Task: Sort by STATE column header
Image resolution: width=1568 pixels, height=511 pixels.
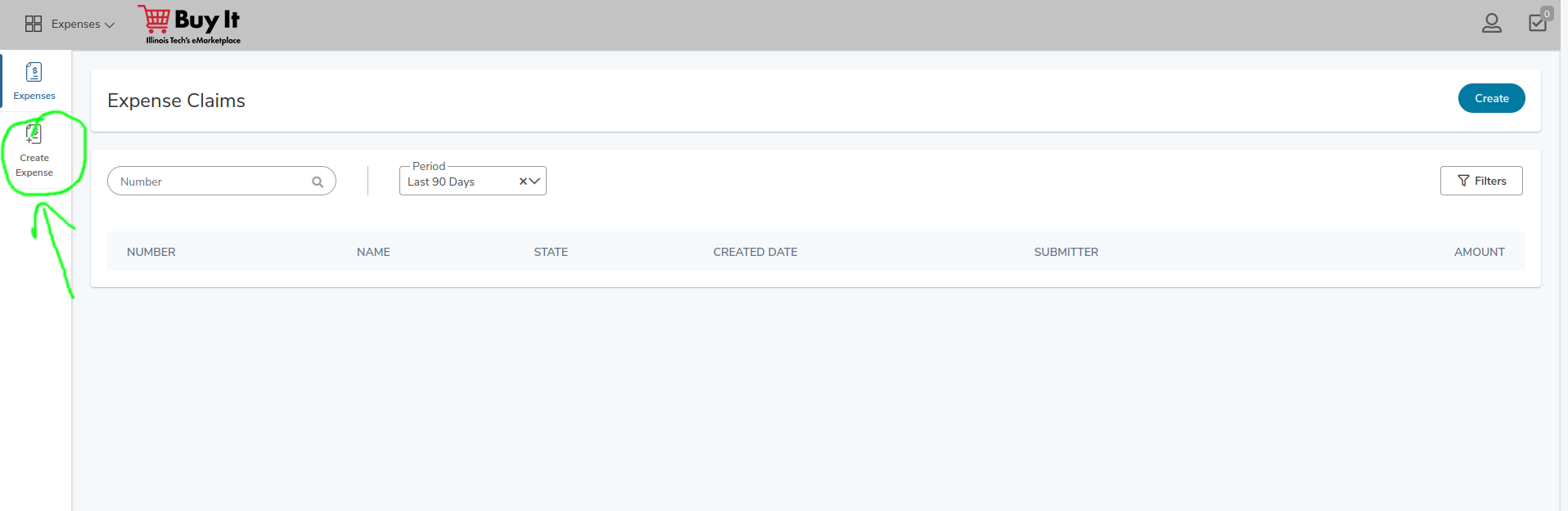Action: point(551,252)
